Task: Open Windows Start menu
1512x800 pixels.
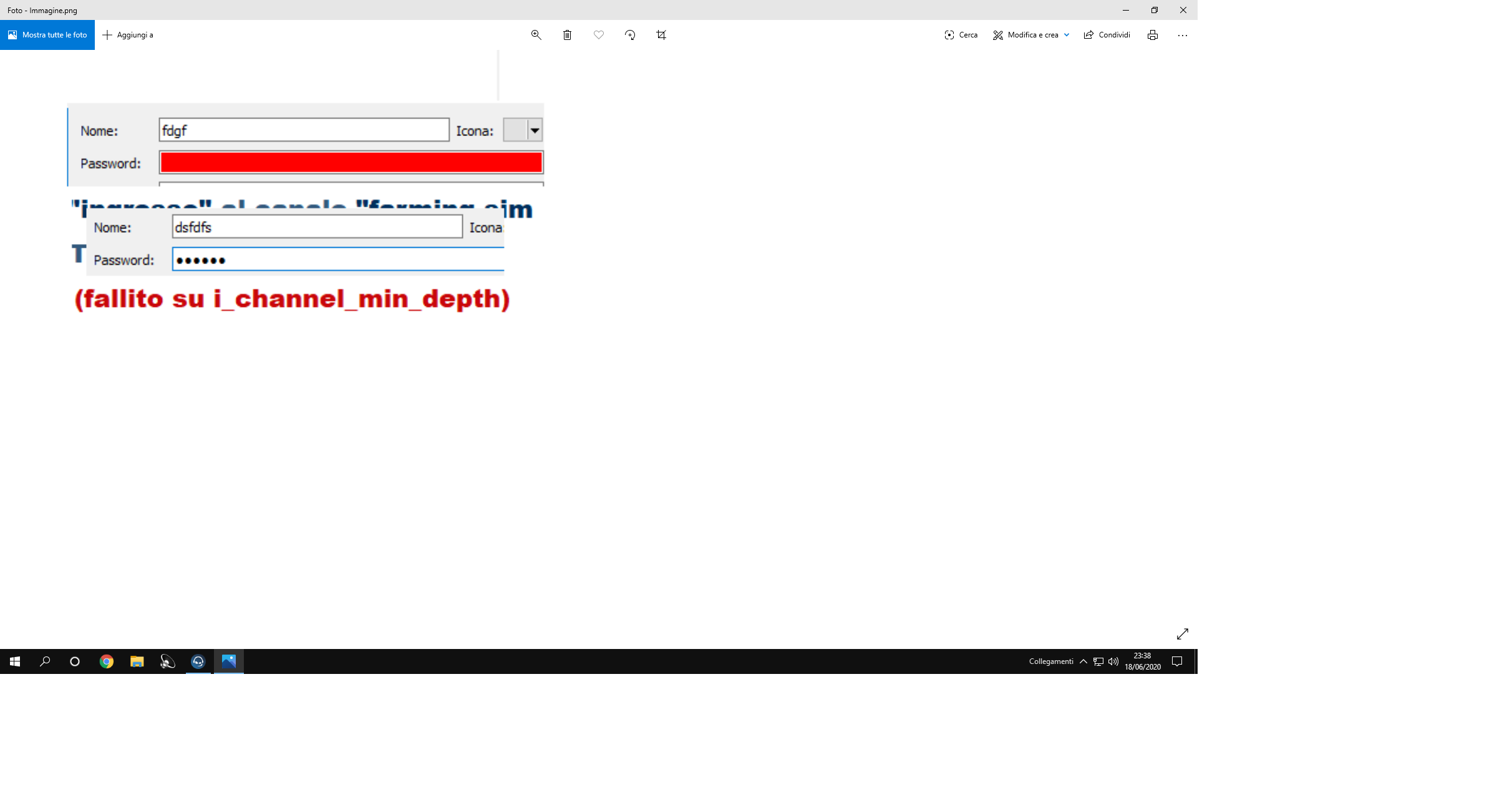Action: [15, 661]
